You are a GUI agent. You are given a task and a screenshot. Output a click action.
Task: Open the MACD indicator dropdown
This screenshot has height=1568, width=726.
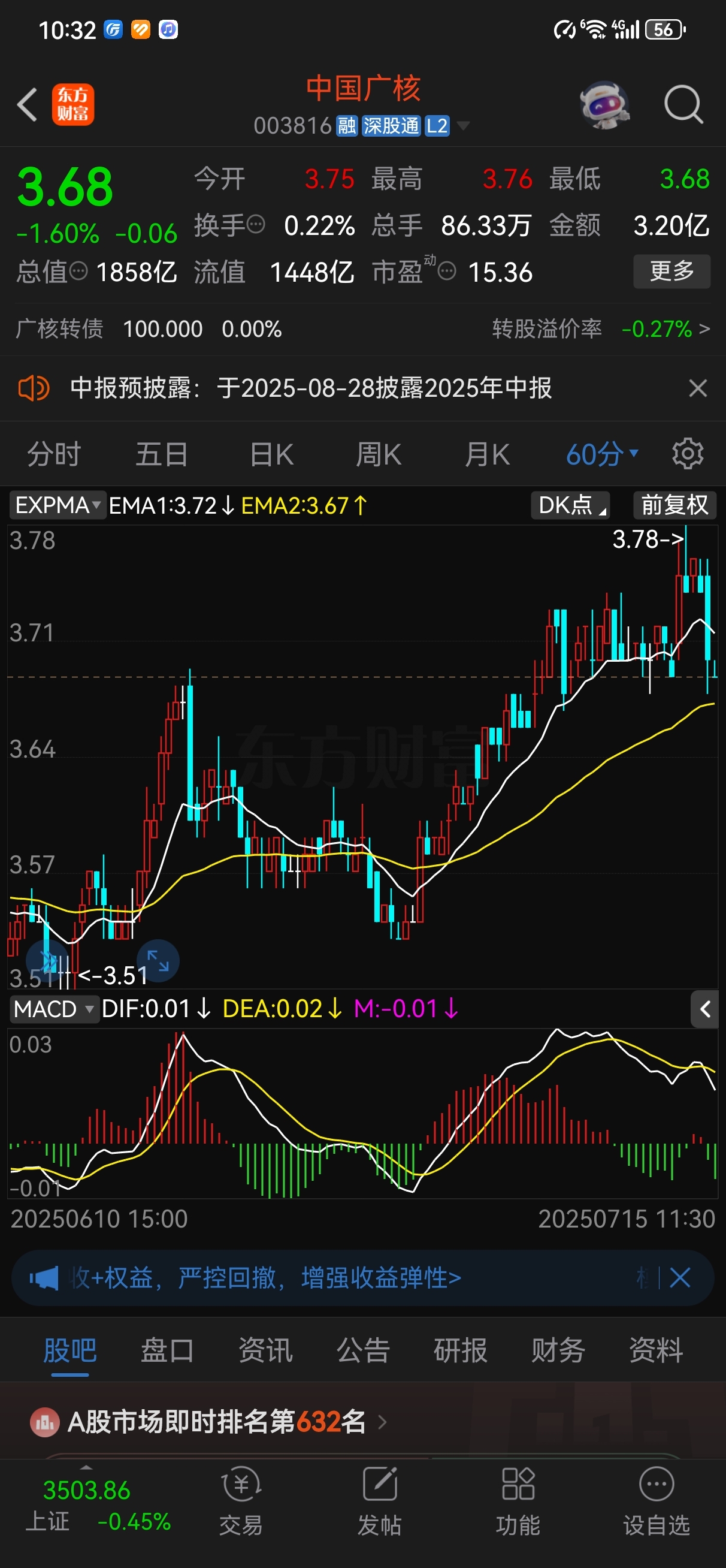point(54,1009)
